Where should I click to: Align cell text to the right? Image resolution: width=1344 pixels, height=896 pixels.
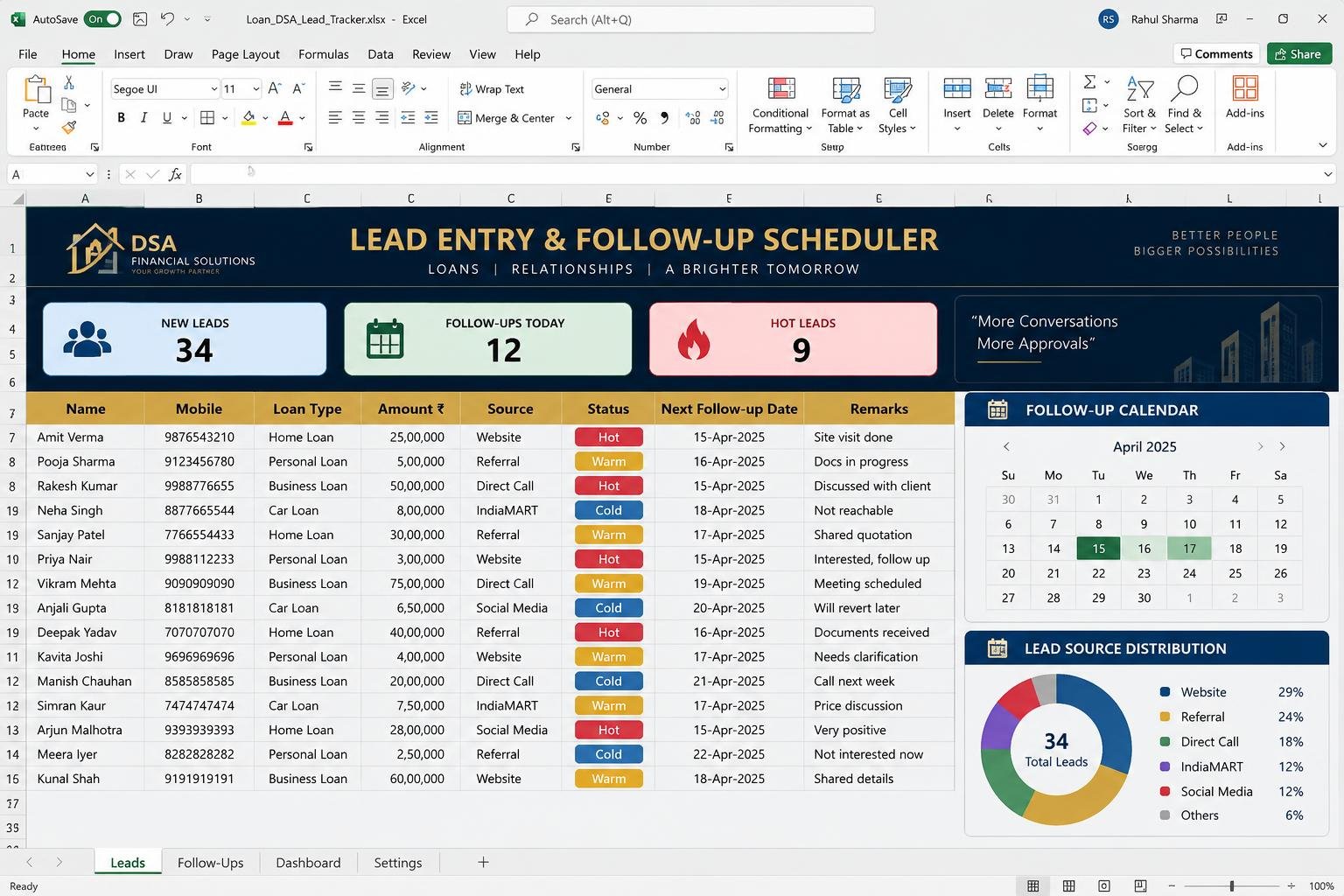[382, 117]
